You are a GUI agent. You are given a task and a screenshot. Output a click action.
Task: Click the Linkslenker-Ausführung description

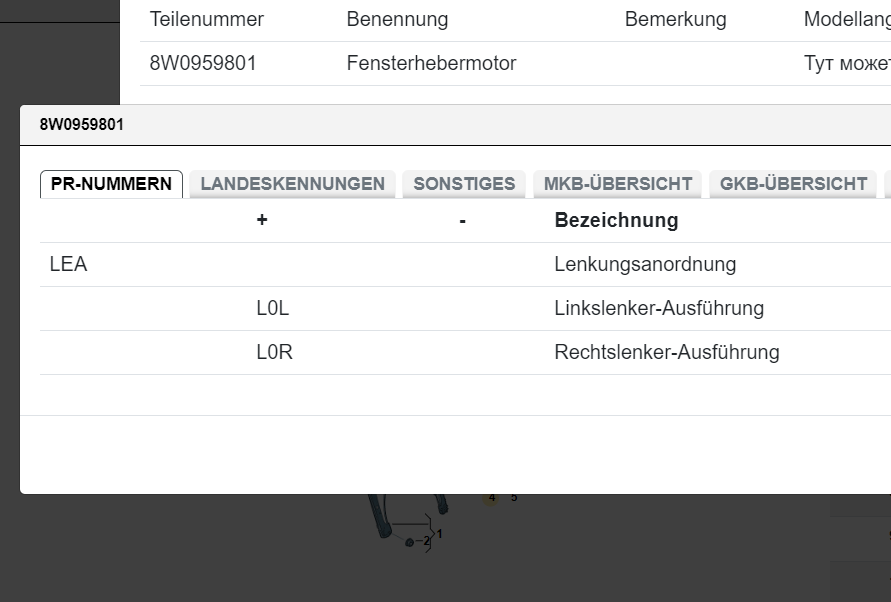tap(659, 309)
